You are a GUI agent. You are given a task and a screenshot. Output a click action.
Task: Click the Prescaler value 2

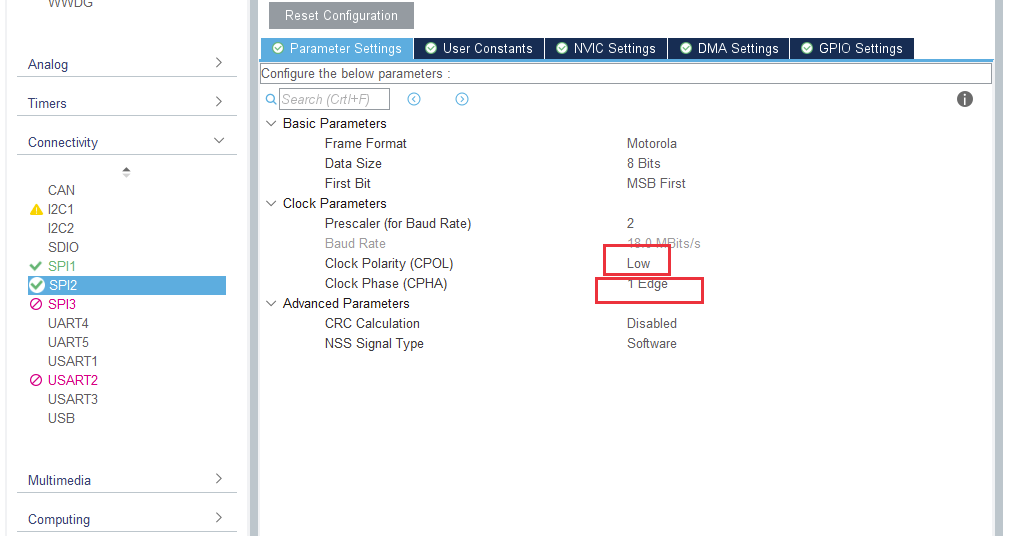coord(631,223)
